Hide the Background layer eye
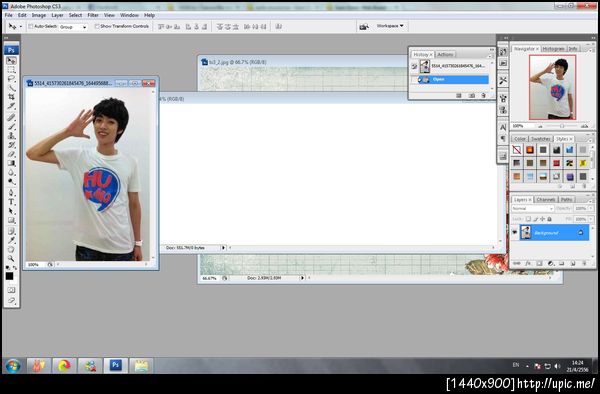 click(x=515, y=233)
